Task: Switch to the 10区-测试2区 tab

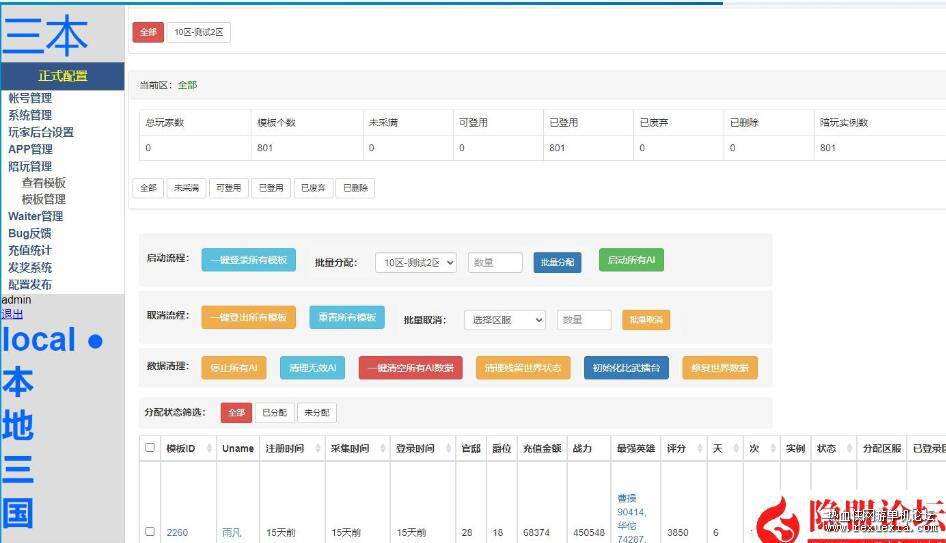Action: point(198,32)
